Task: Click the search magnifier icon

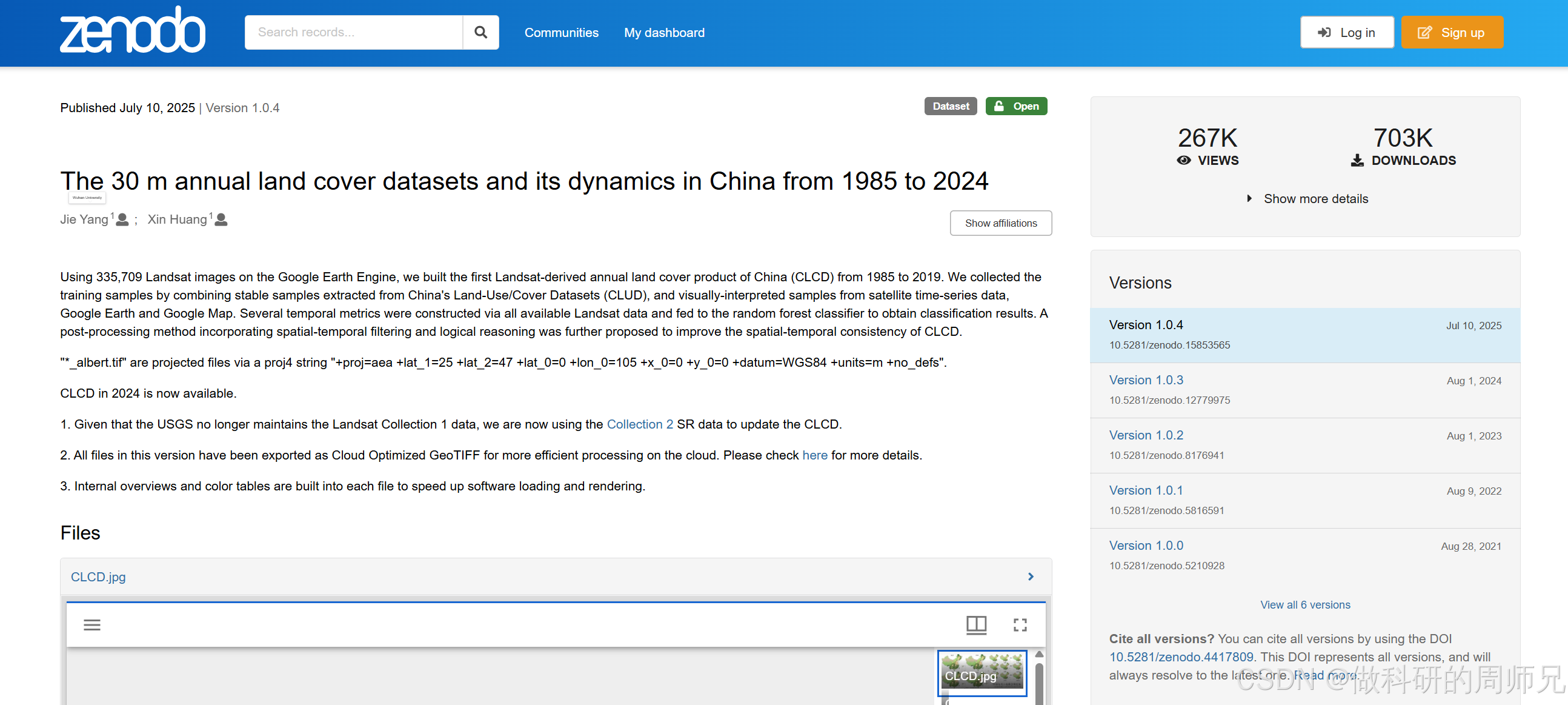Action: 480,32
